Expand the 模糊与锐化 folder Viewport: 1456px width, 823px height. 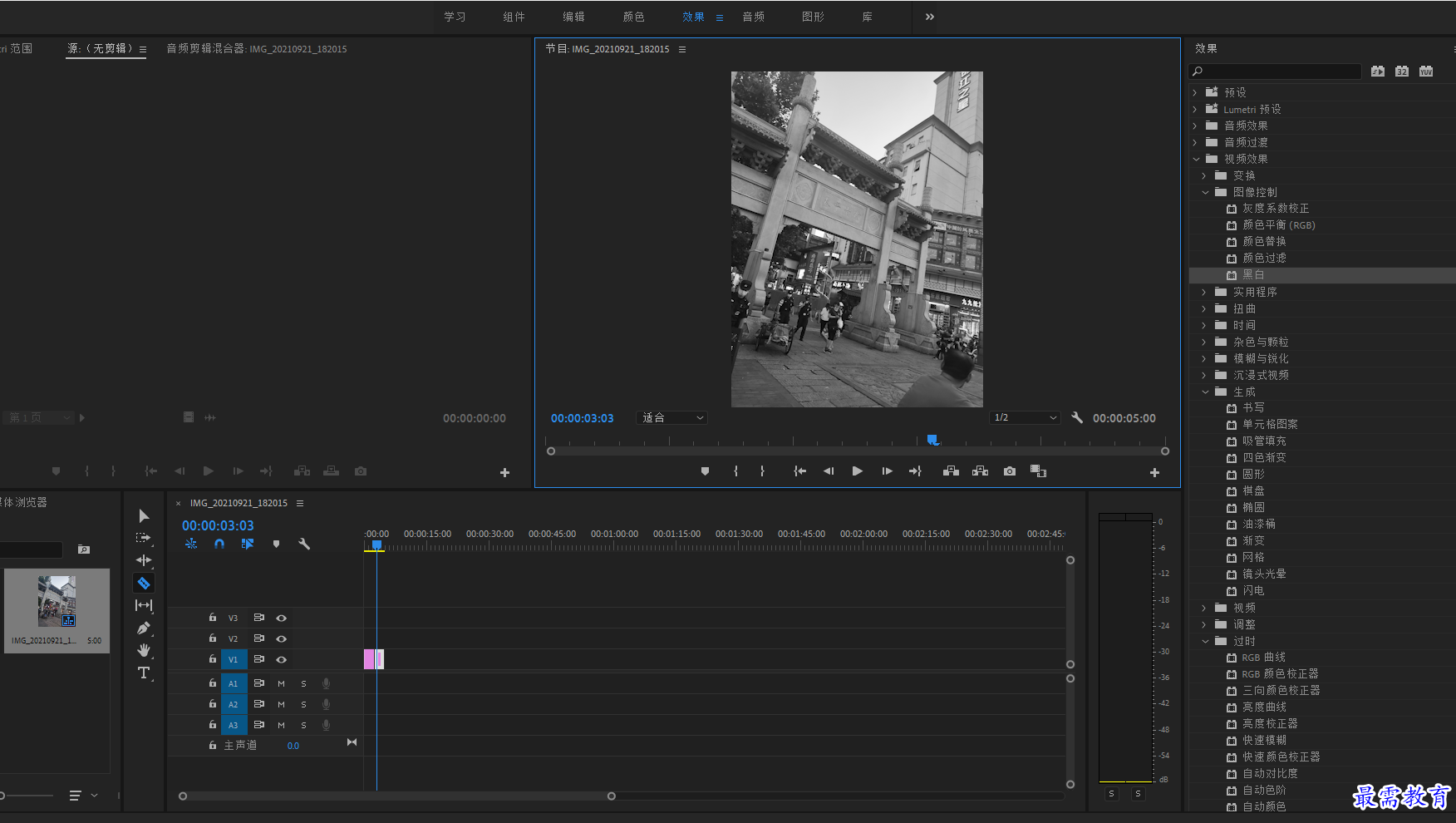coord(1204,358)
